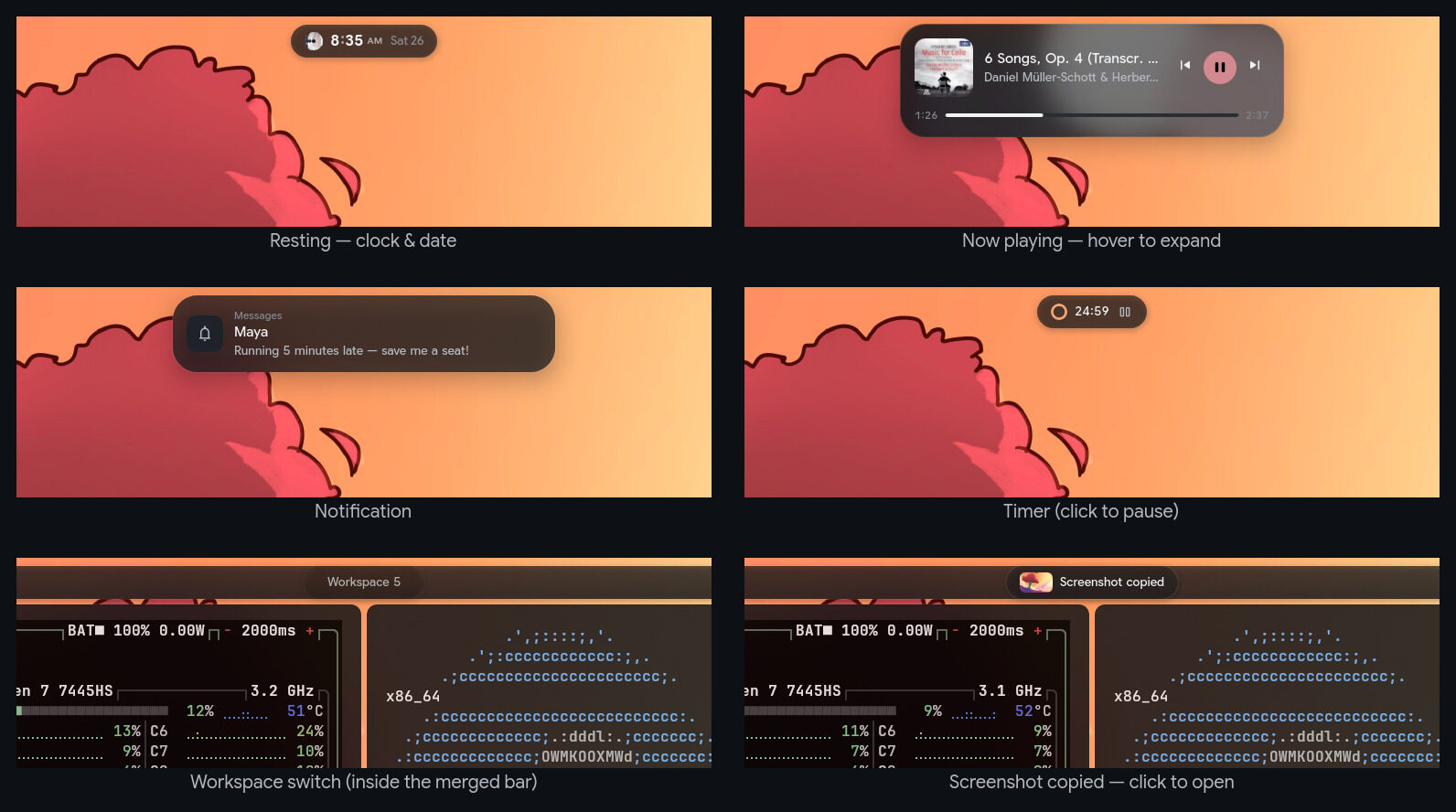This screenshot has width=1456, height=812.
Task: Click the "24:59" timer countdown
Action: click(1091, 312)
